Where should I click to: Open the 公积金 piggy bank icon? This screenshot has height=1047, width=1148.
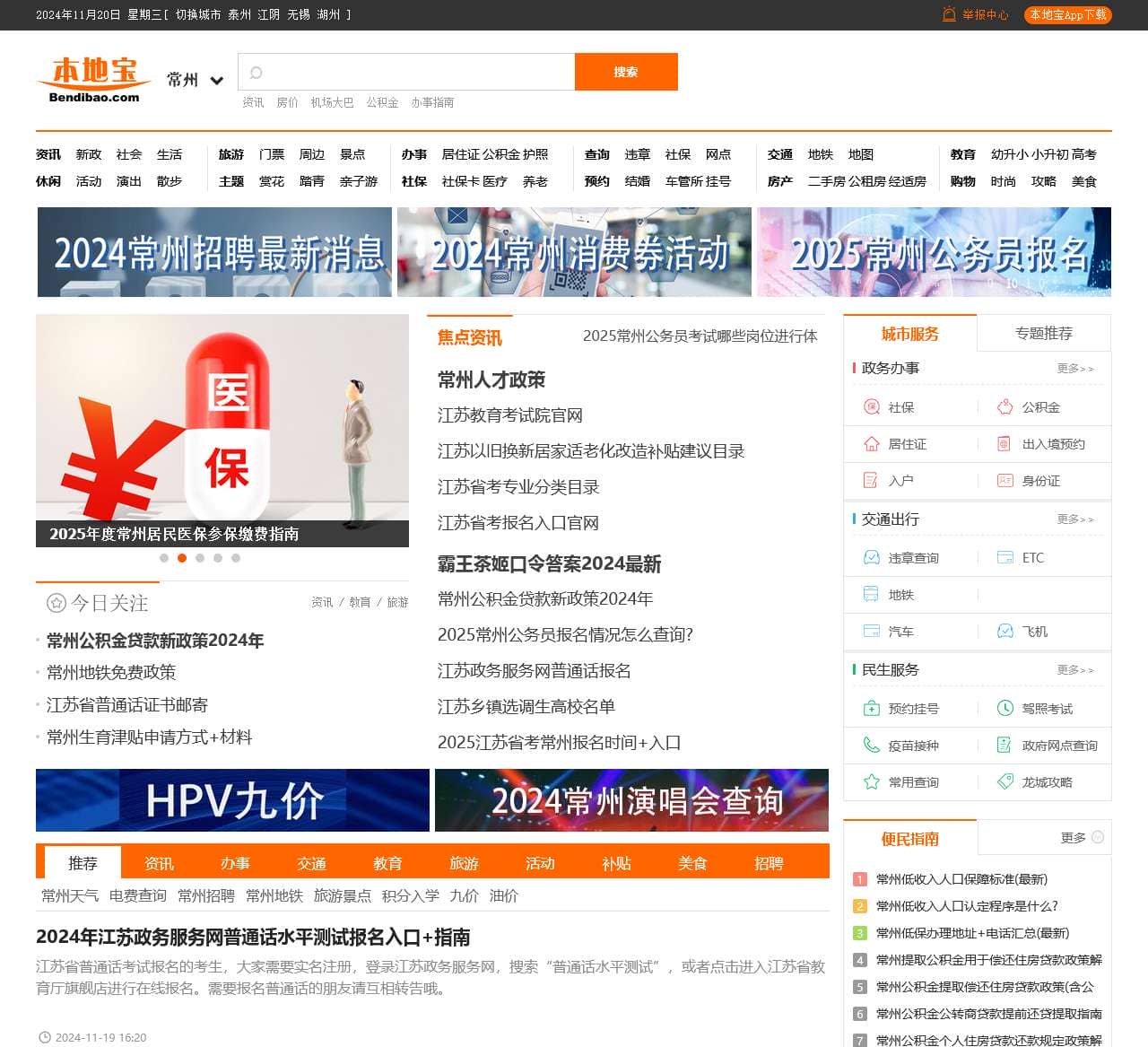pyautogui.click(x=1004, y=407)
